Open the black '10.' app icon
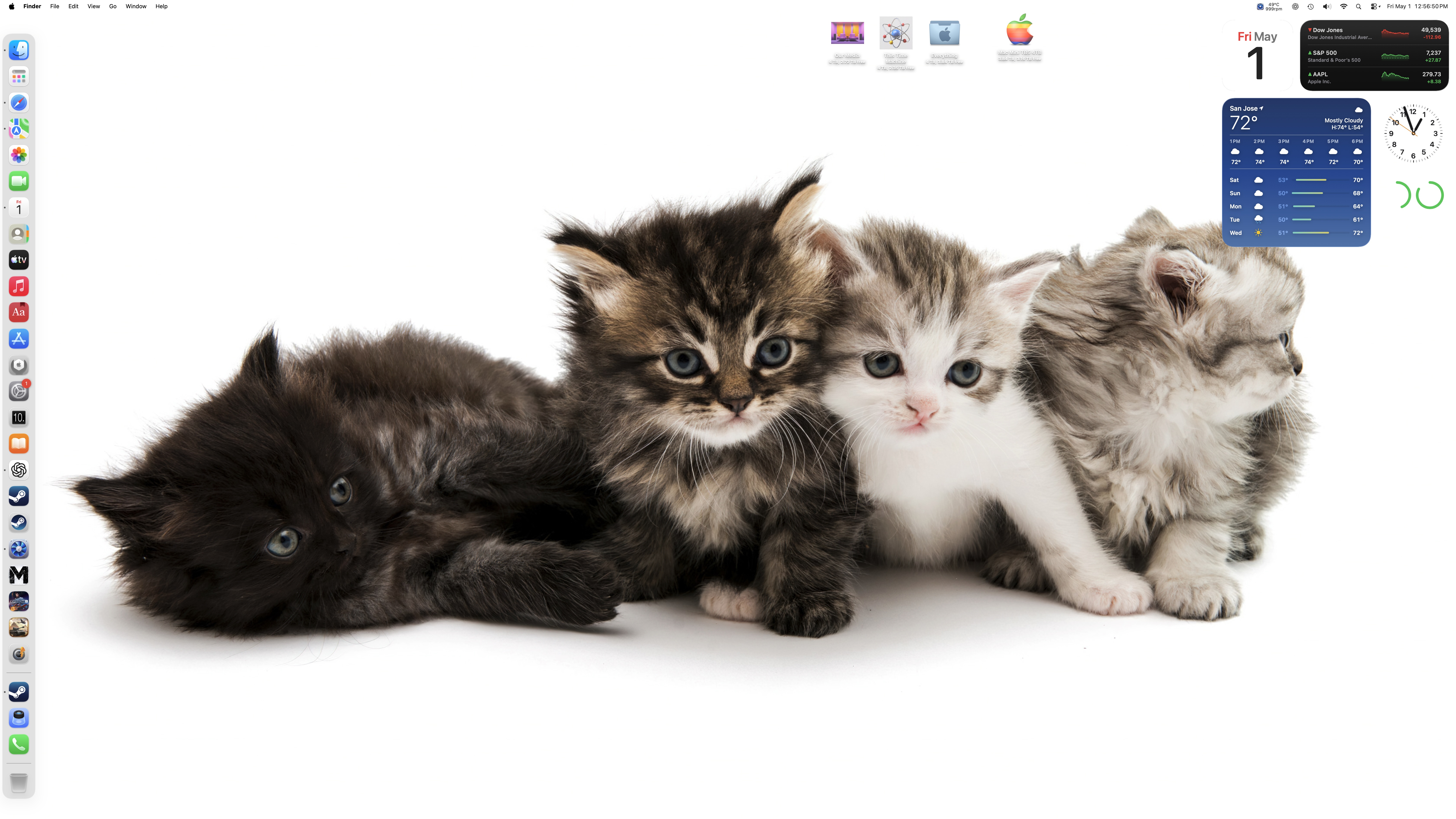1456x819 pixels. 19,418
